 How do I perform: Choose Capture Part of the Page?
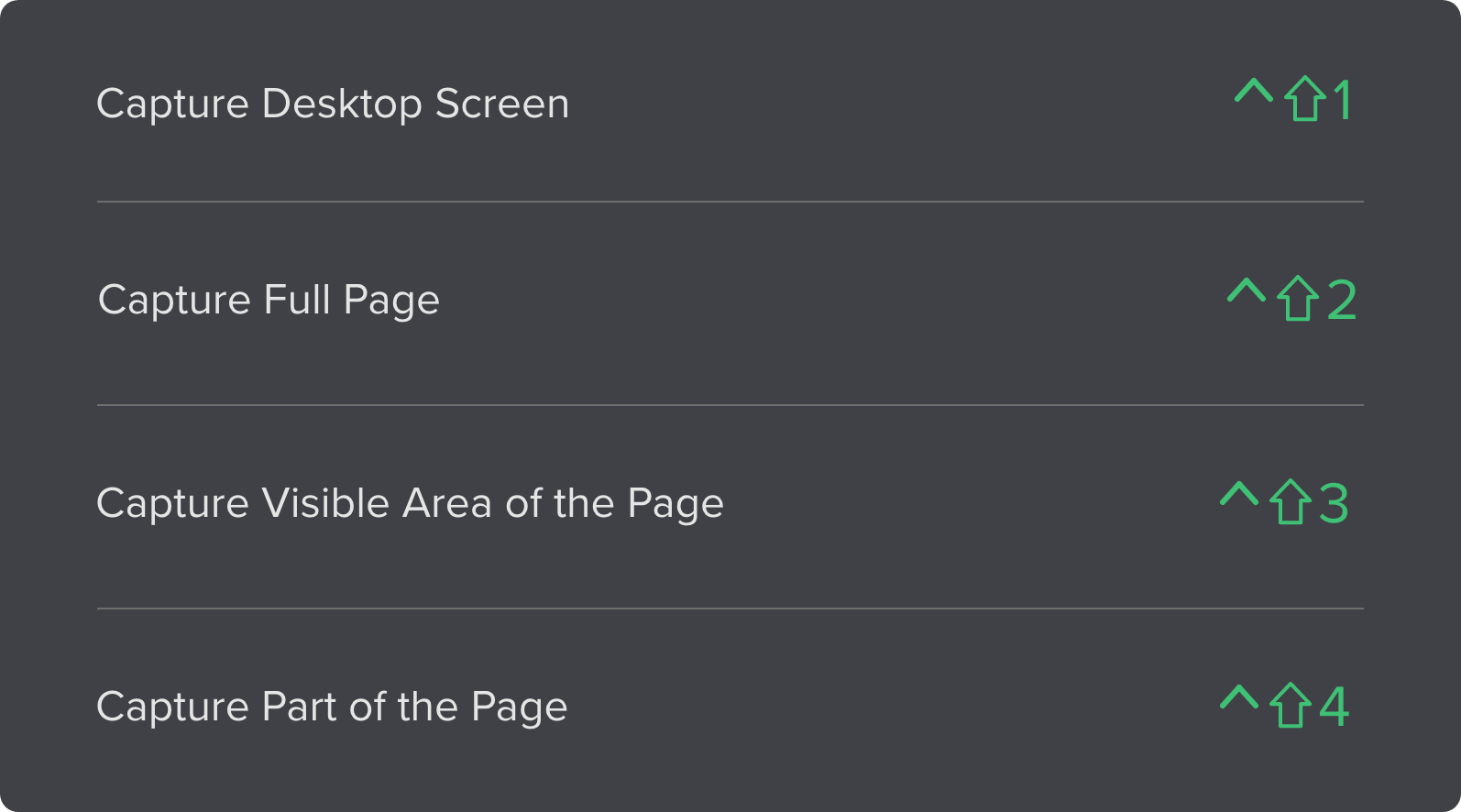(730, 709)
